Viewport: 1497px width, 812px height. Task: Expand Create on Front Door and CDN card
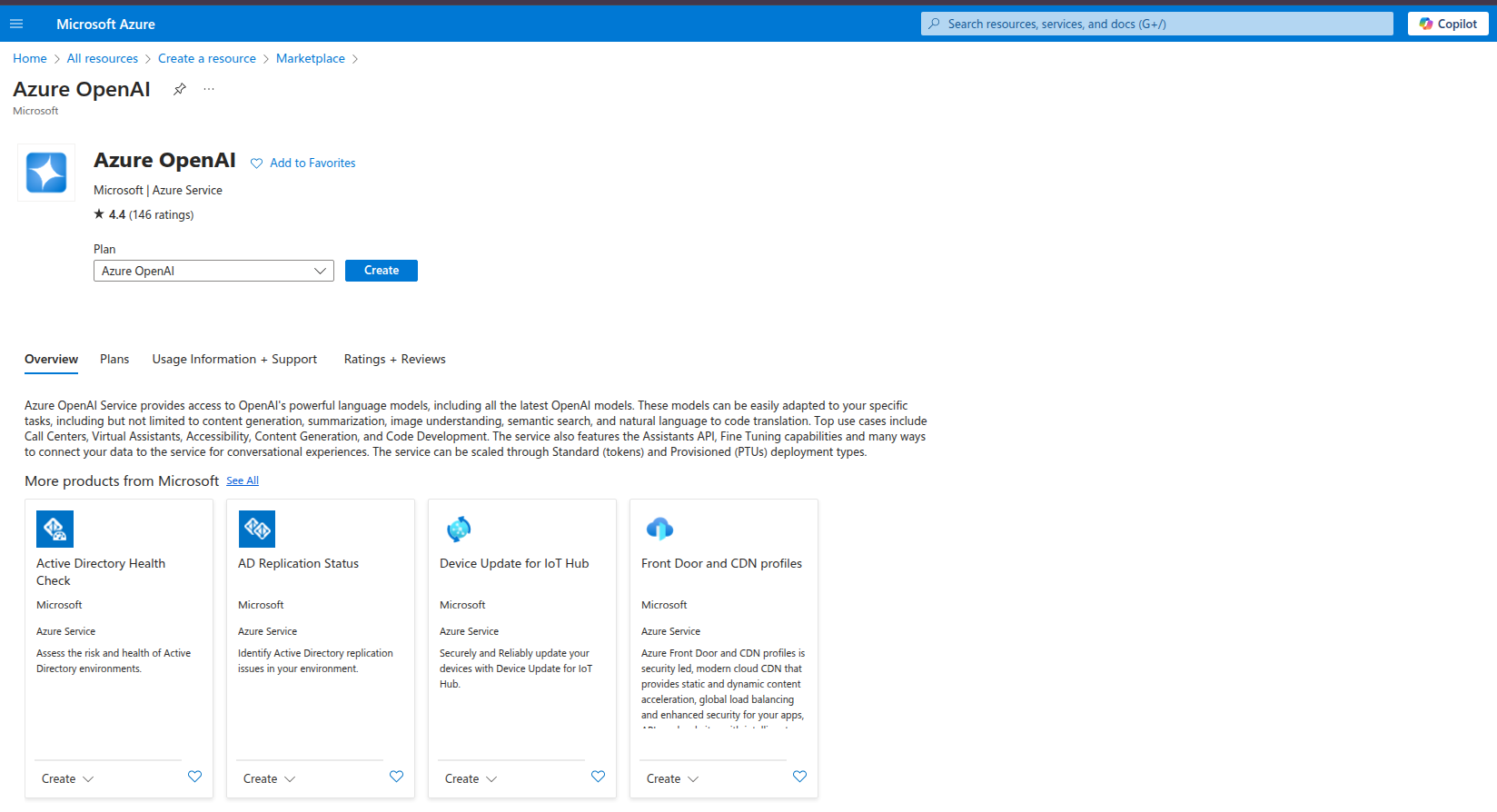[673, 779]
